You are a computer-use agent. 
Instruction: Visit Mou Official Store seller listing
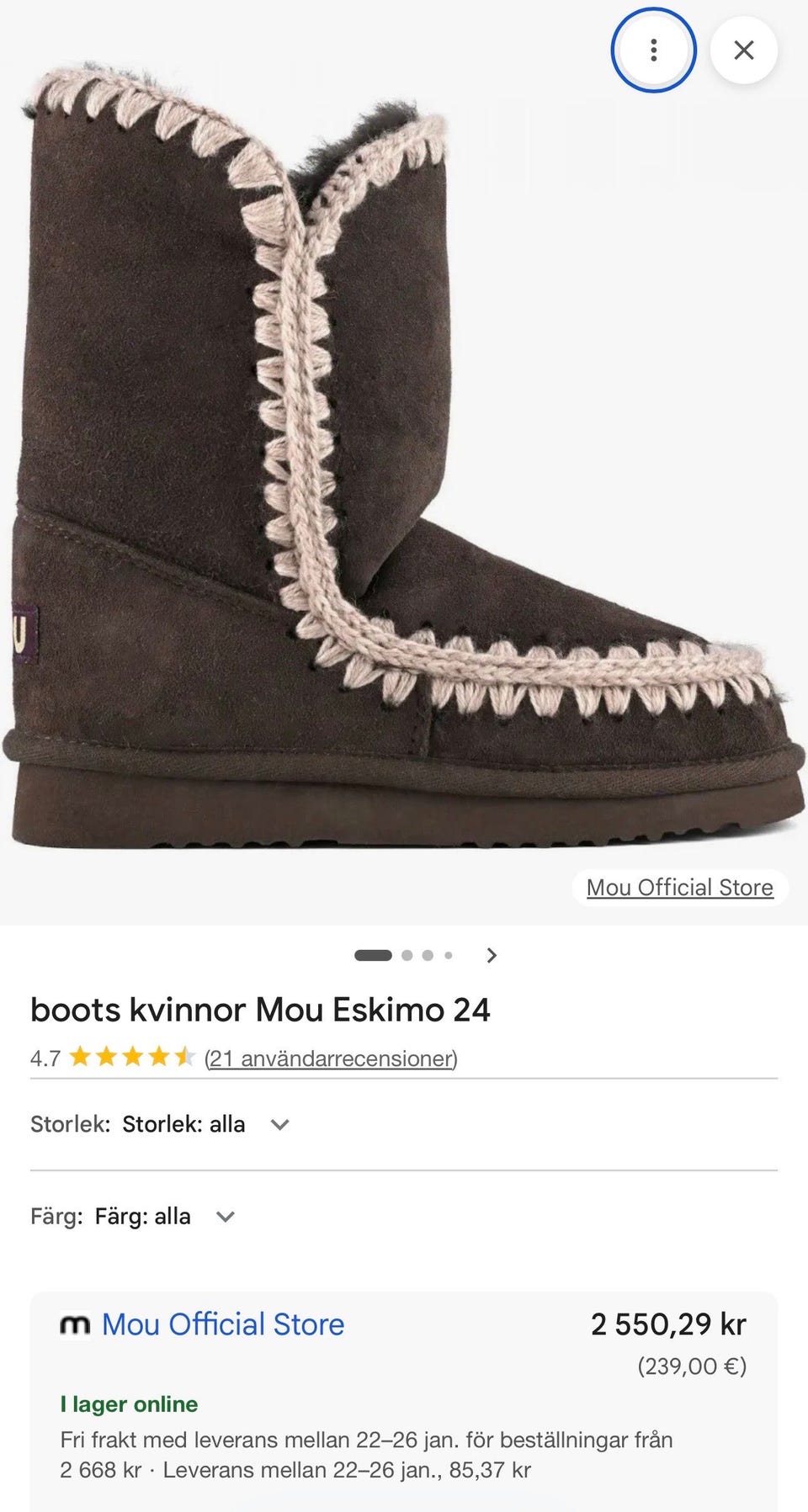pos(223,1324)
